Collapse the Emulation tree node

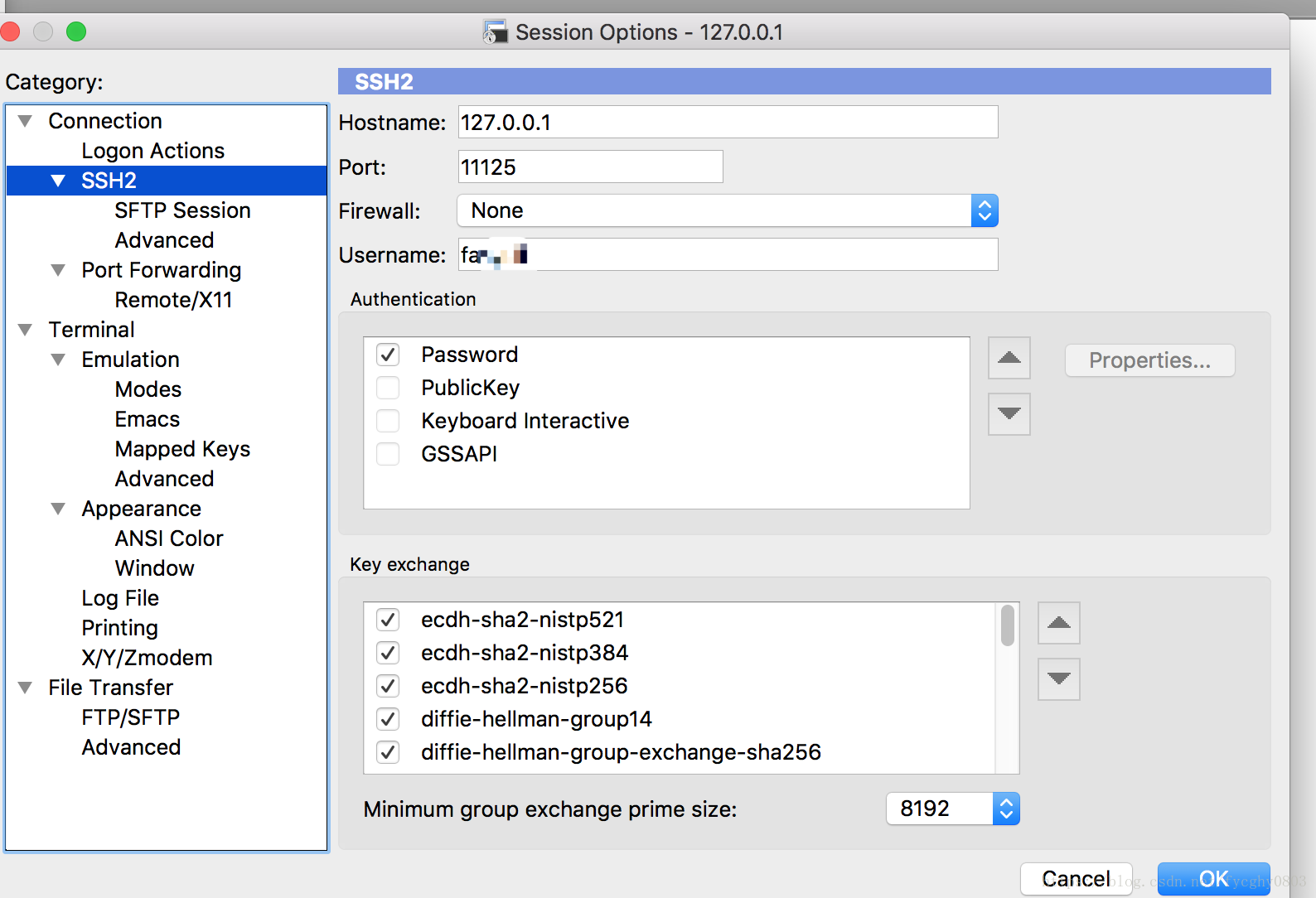point(58,360)
